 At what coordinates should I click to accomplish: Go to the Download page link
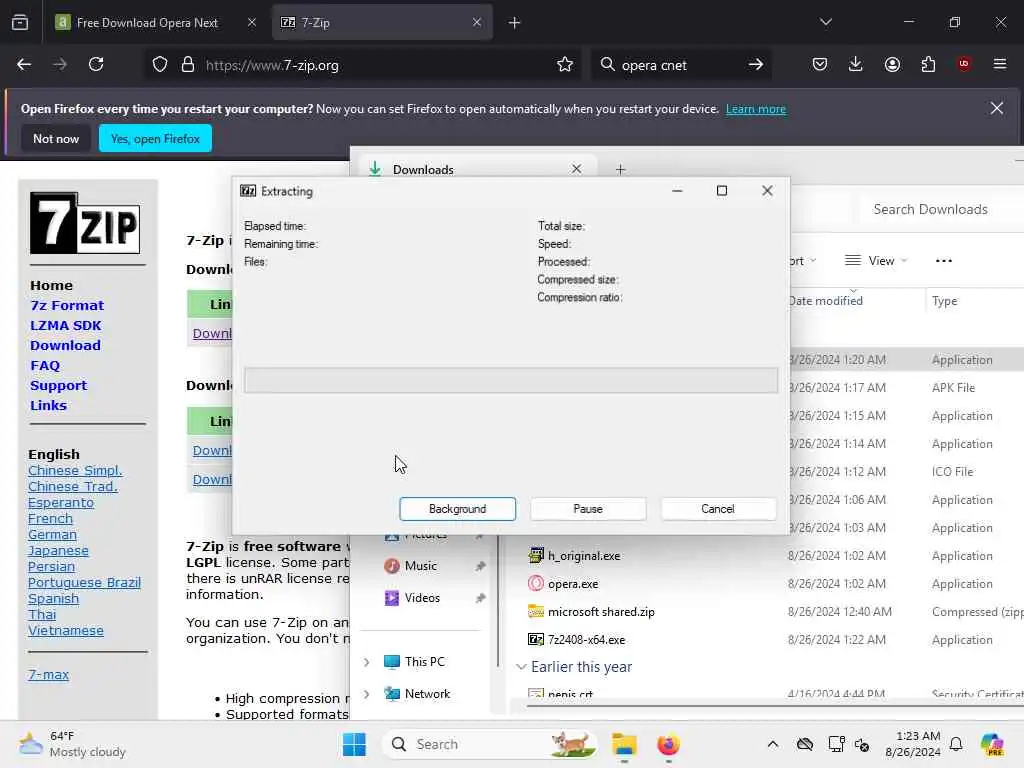pos(65,345)
